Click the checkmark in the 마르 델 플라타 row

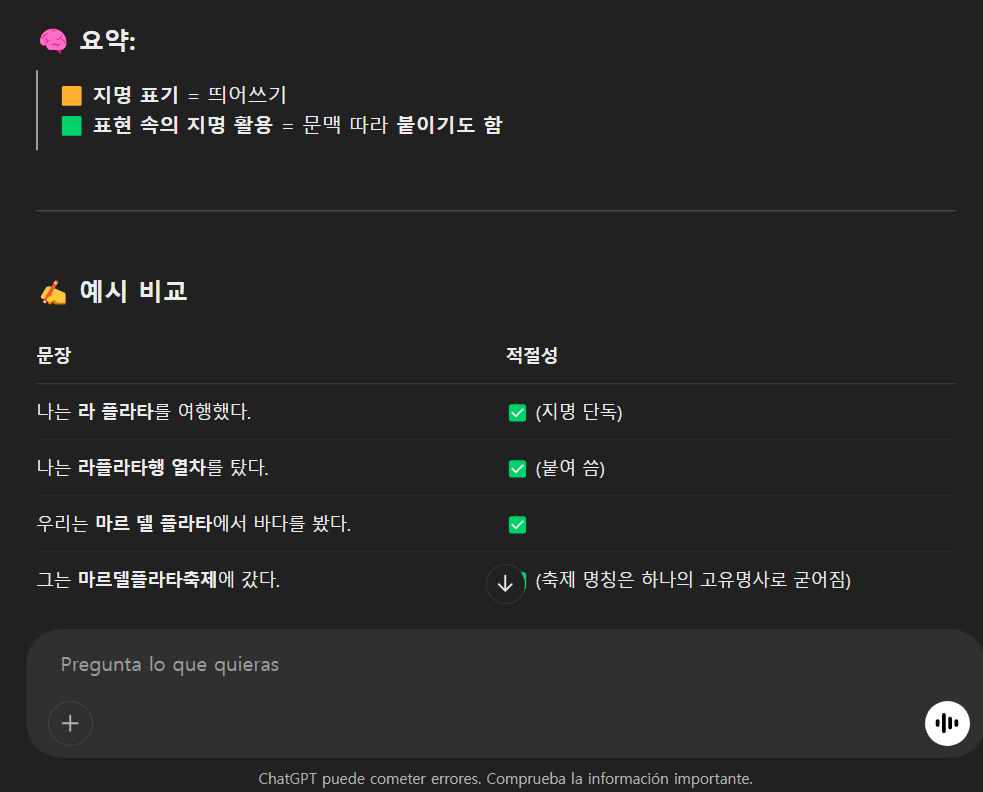tap(517, 523)
